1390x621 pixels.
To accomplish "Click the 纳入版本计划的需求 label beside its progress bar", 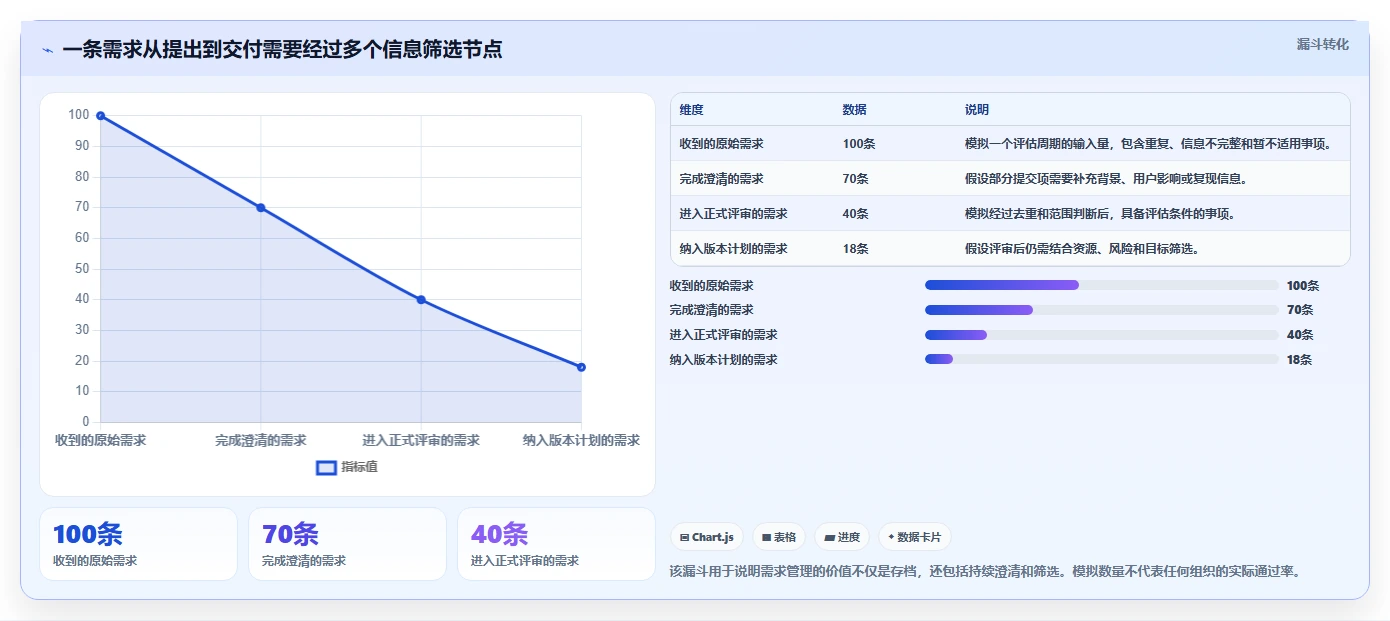I will pos(723,359).
